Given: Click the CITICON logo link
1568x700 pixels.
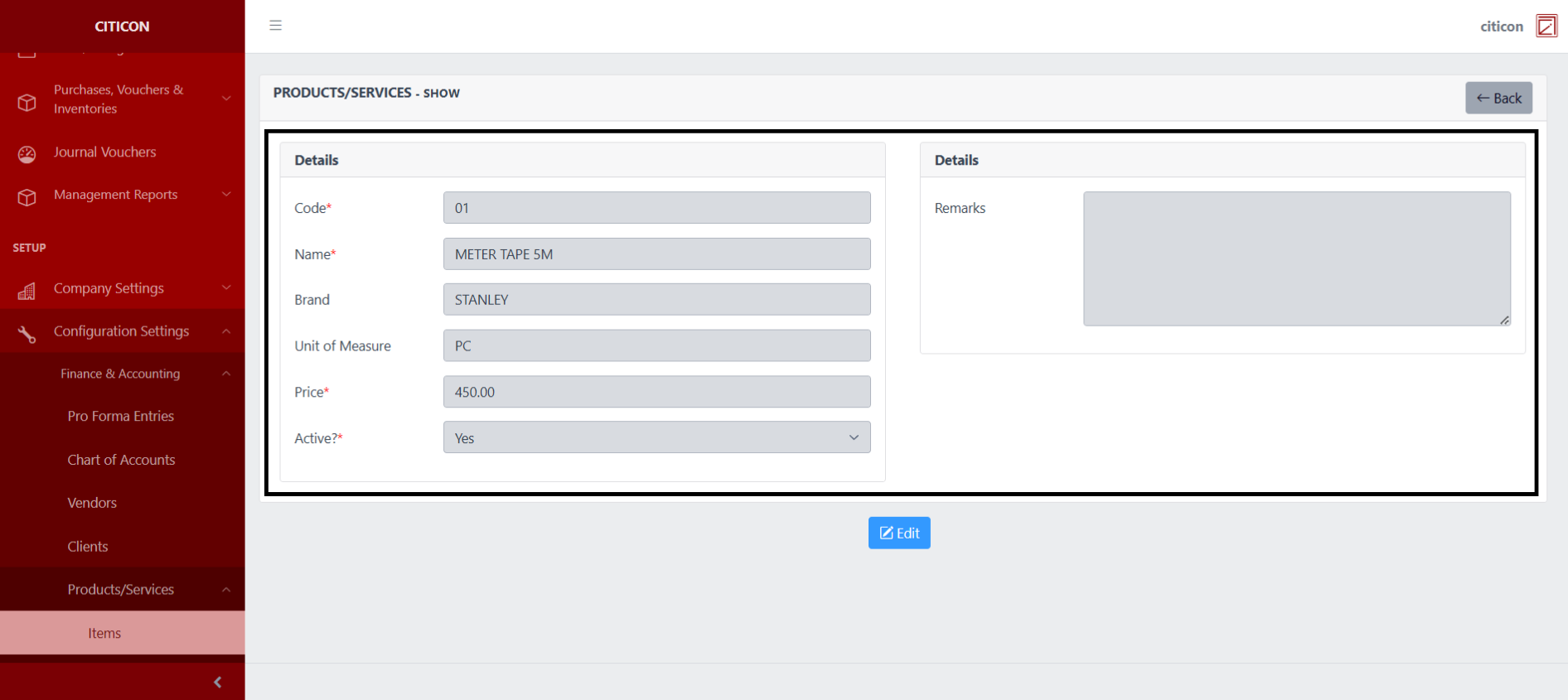Looking at the screenshot, I should pos(122,27).
